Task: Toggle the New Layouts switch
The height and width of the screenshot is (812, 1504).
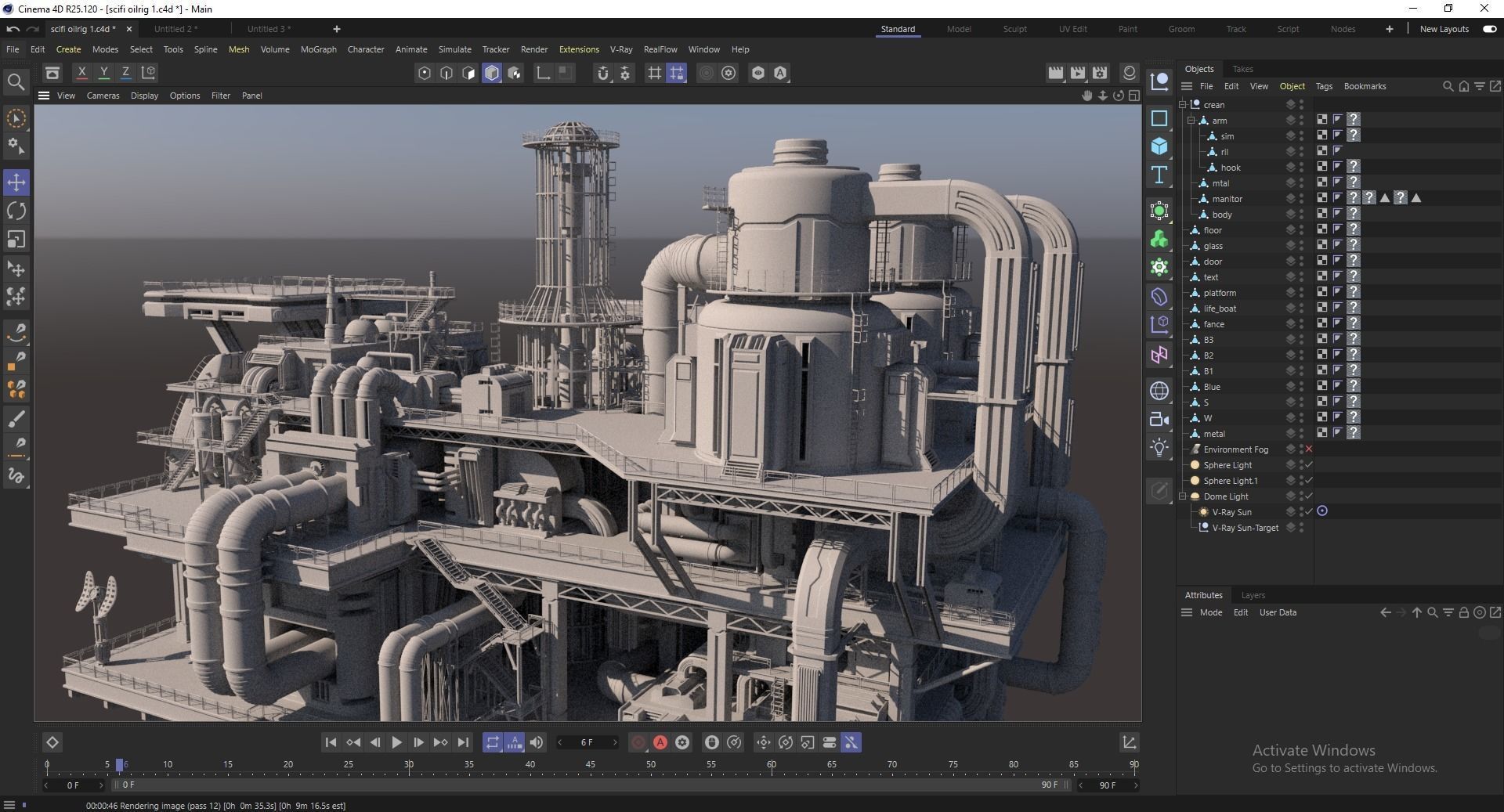Action: click(1489, 29)
